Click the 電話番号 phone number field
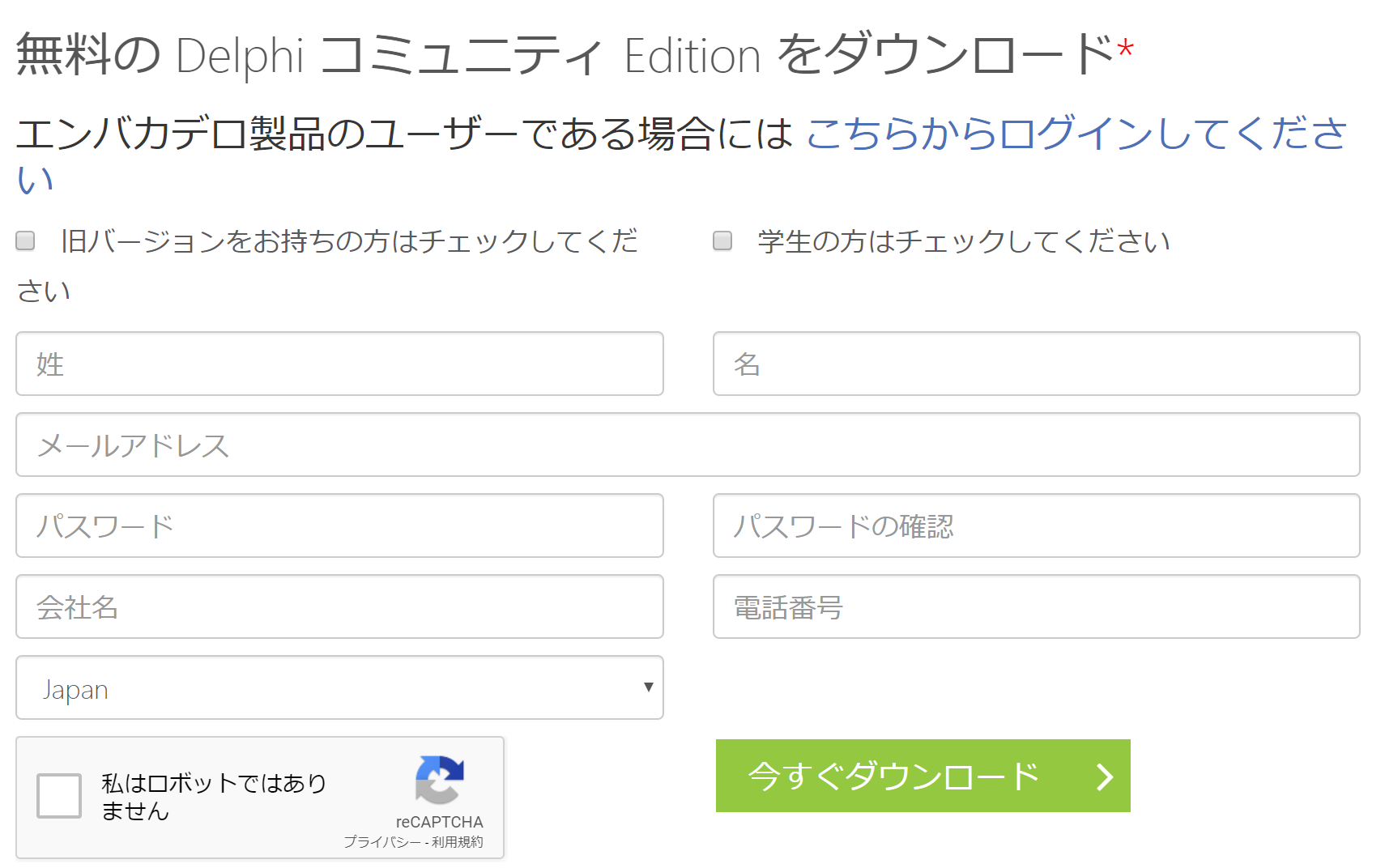The width and height of the screenshot is (1385, 868). [x=1036, y=606]
